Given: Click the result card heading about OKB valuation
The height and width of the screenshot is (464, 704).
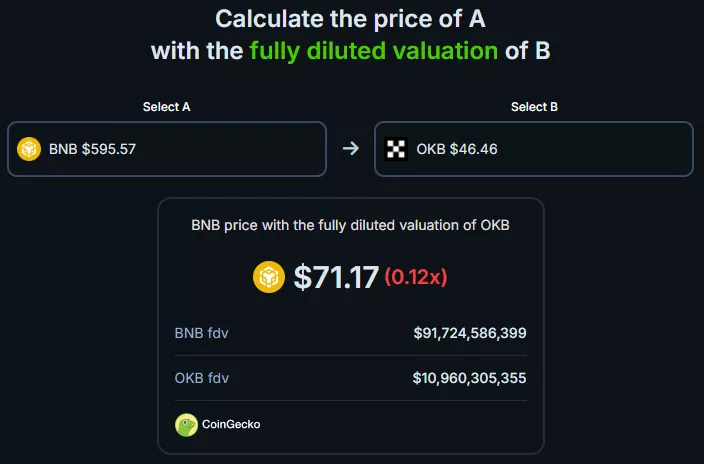Looking at the screenshot, I should 350,225.
